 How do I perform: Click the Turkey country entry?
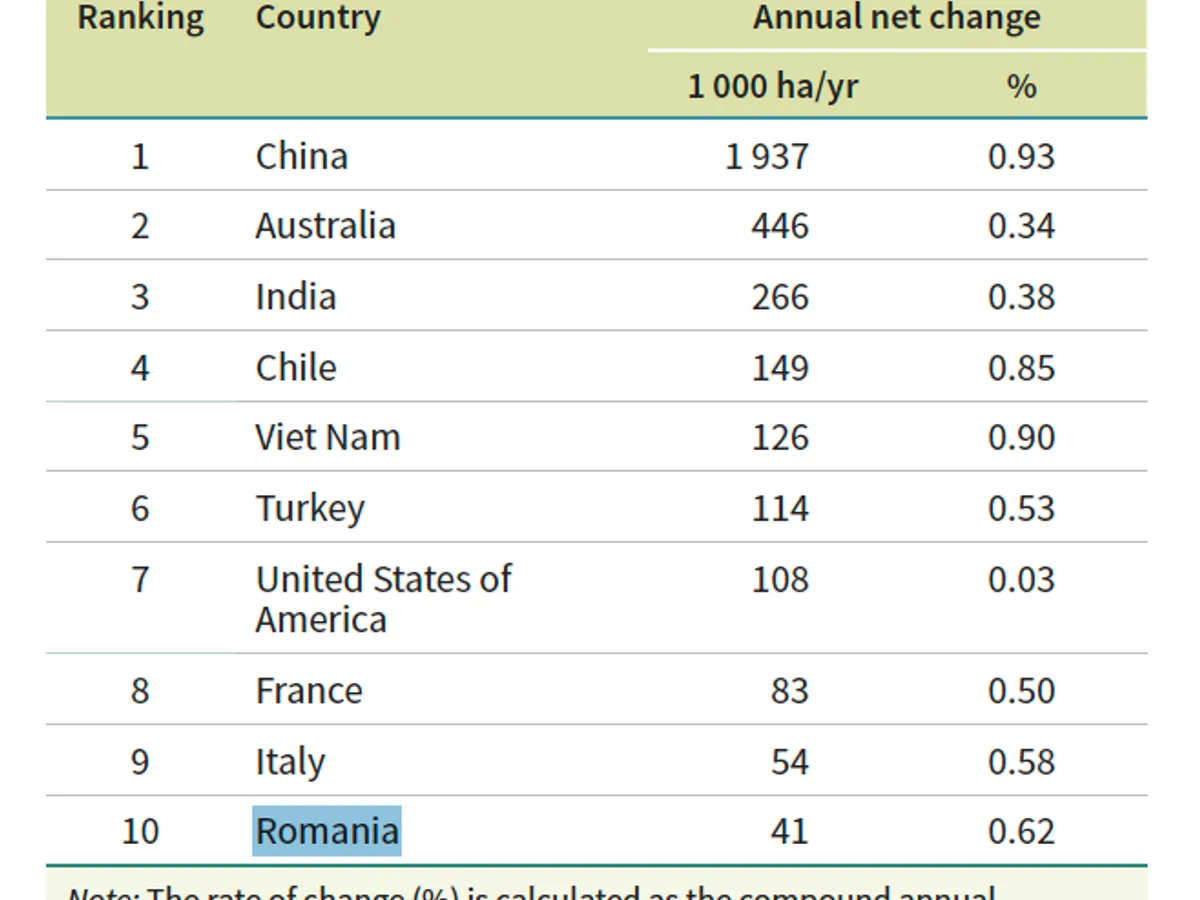(x=310, y=508)
